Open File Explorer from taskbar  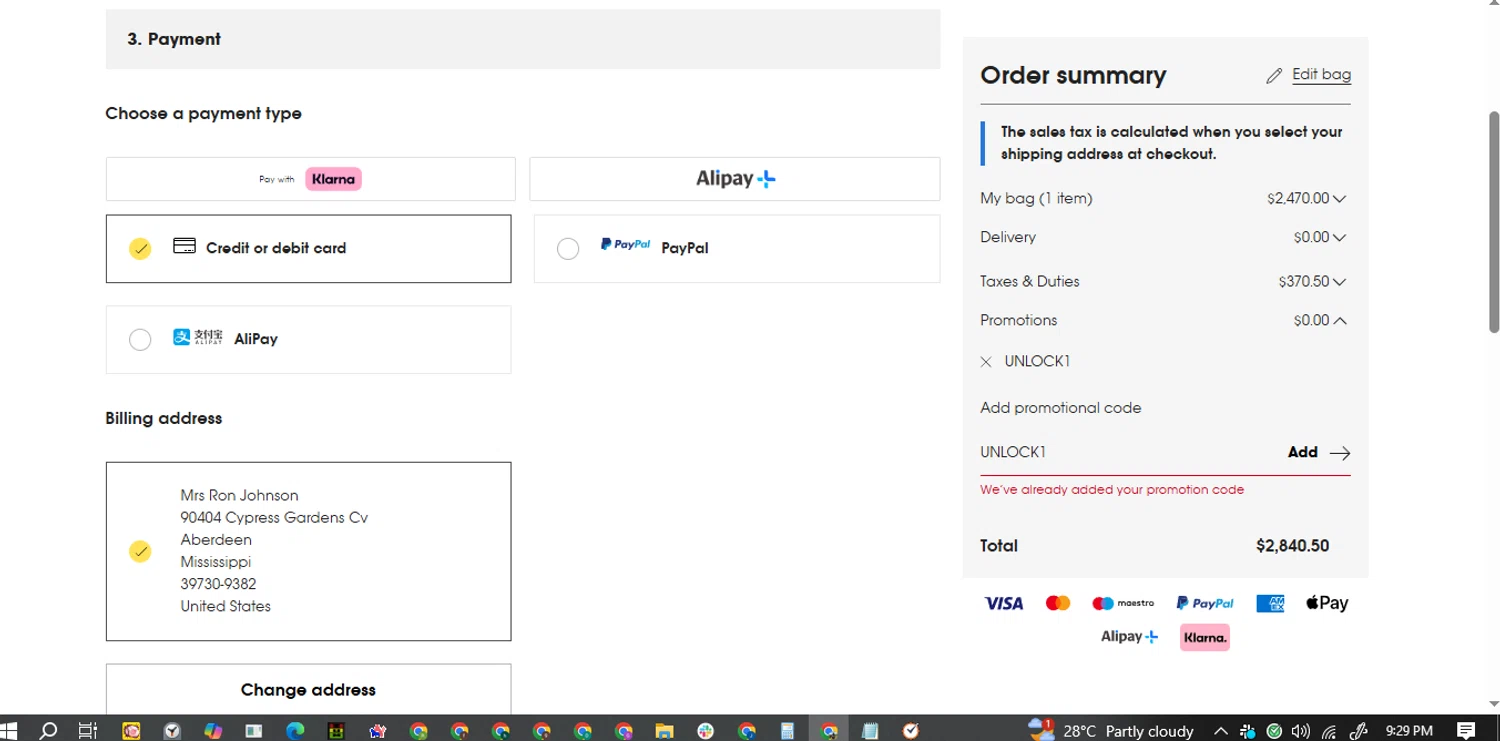[x=665, y=731]
